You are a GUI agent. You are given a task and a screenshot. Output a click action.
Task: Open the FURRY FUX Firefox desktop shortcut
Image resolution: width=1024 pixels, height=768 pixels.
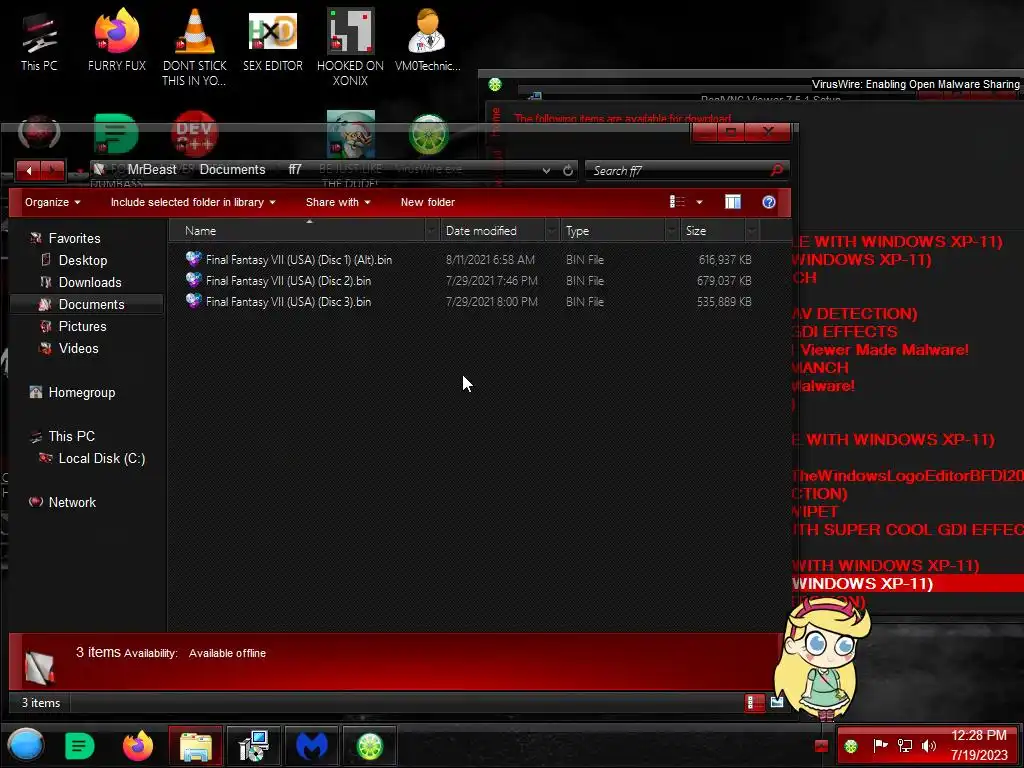tap(116, 40)
